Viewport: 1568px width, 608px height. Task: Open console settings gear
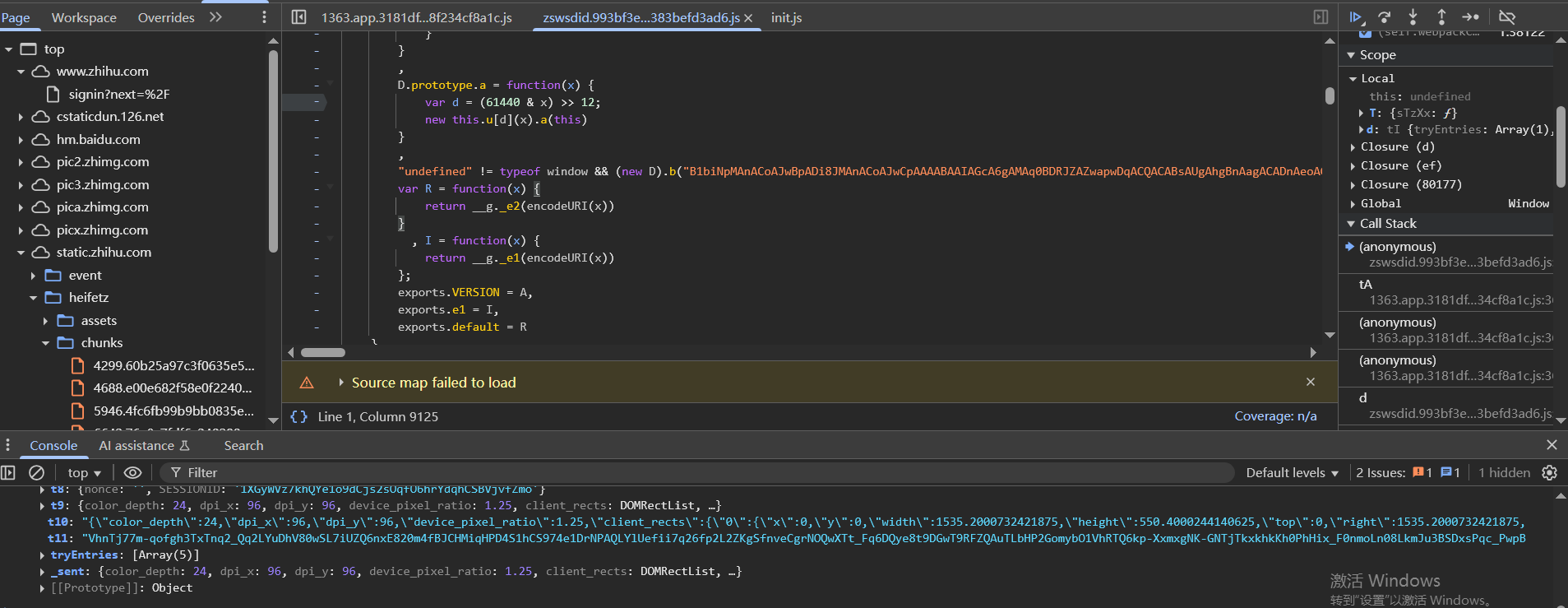click(1549, 472)
